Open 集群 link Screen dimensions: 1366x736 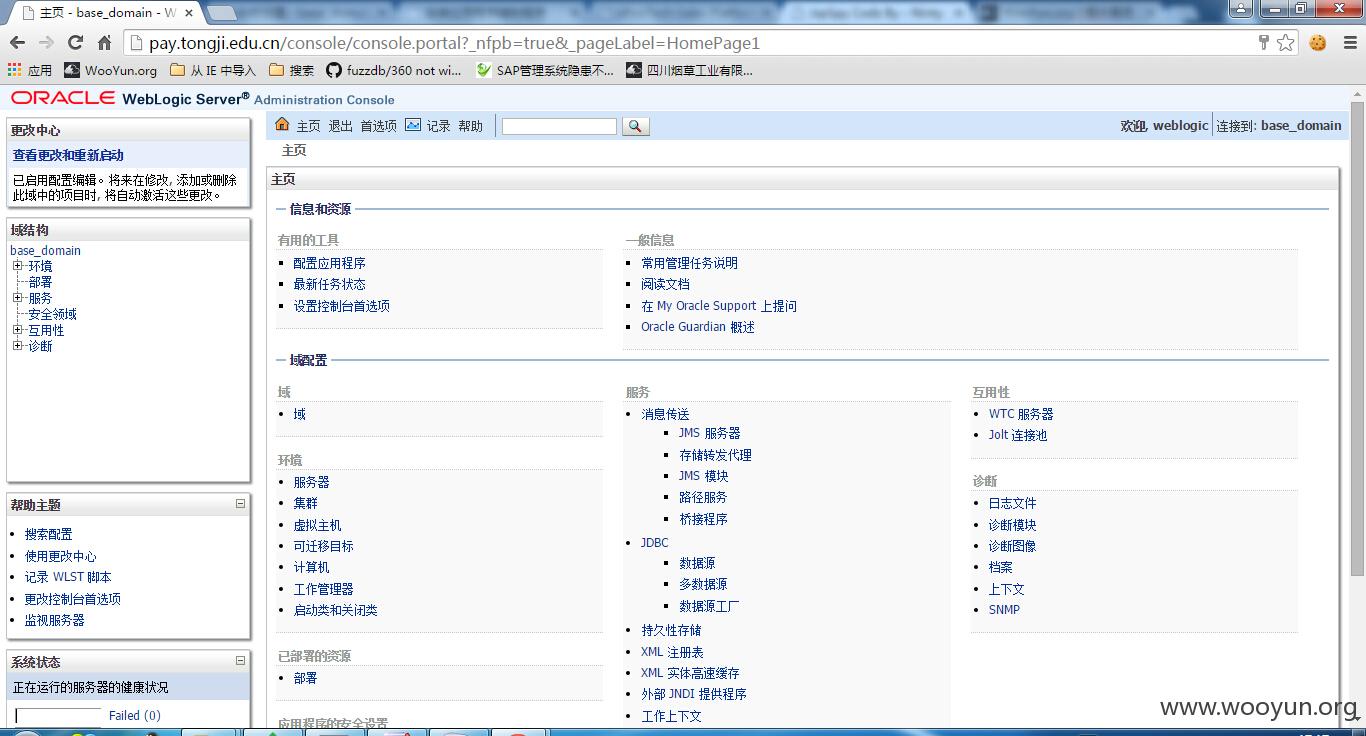tap(305, 503)
